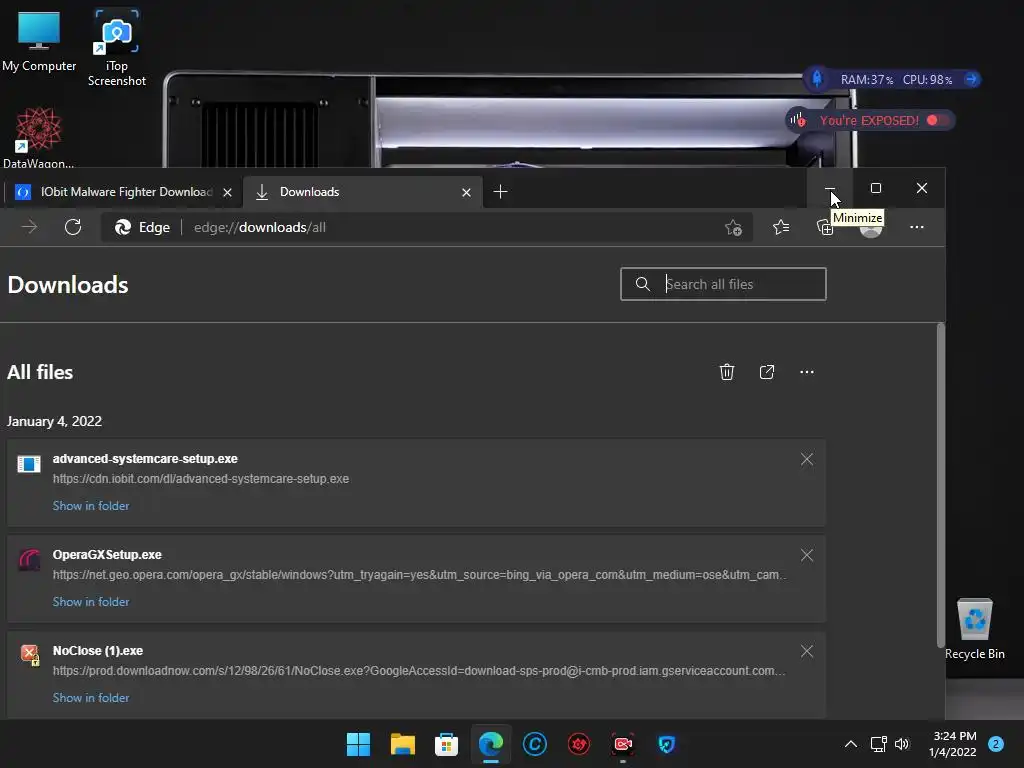Close the Downloads tab
The width and height of the screenshot is (1024, 768).
pyautogui.click(x=466, y=192)
